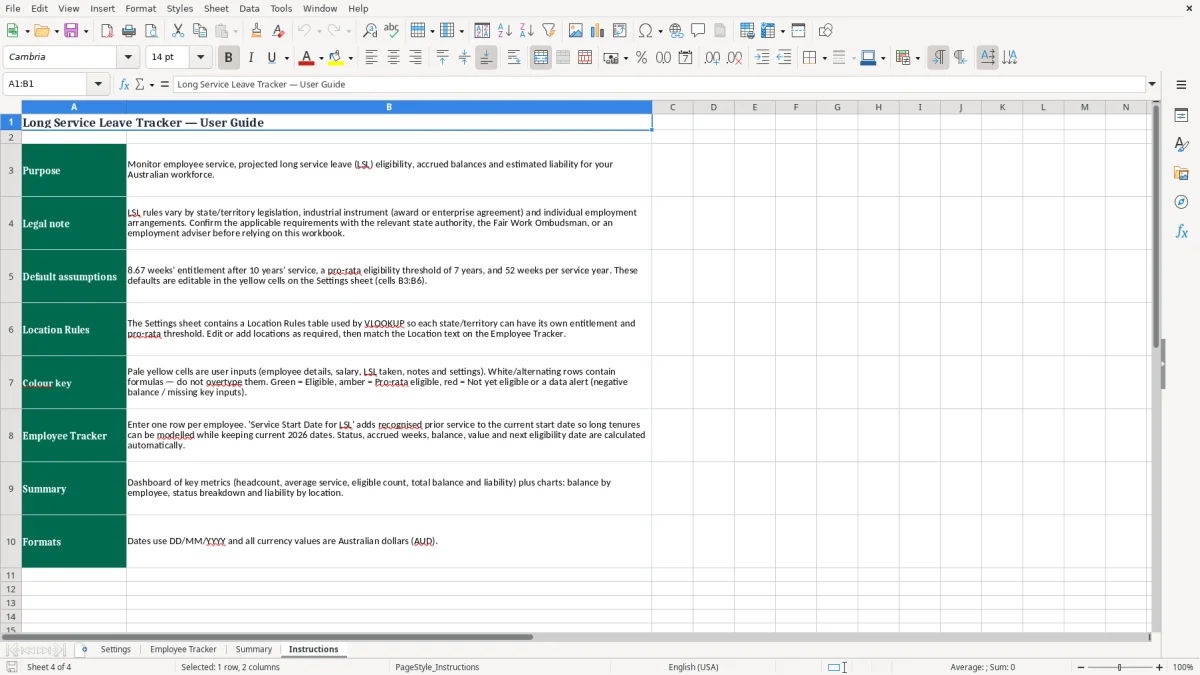This screenshot has width=1200, height=675.
Task: Switch to the Employee Tracker sheet tab
Action: (x=183, y=649)
